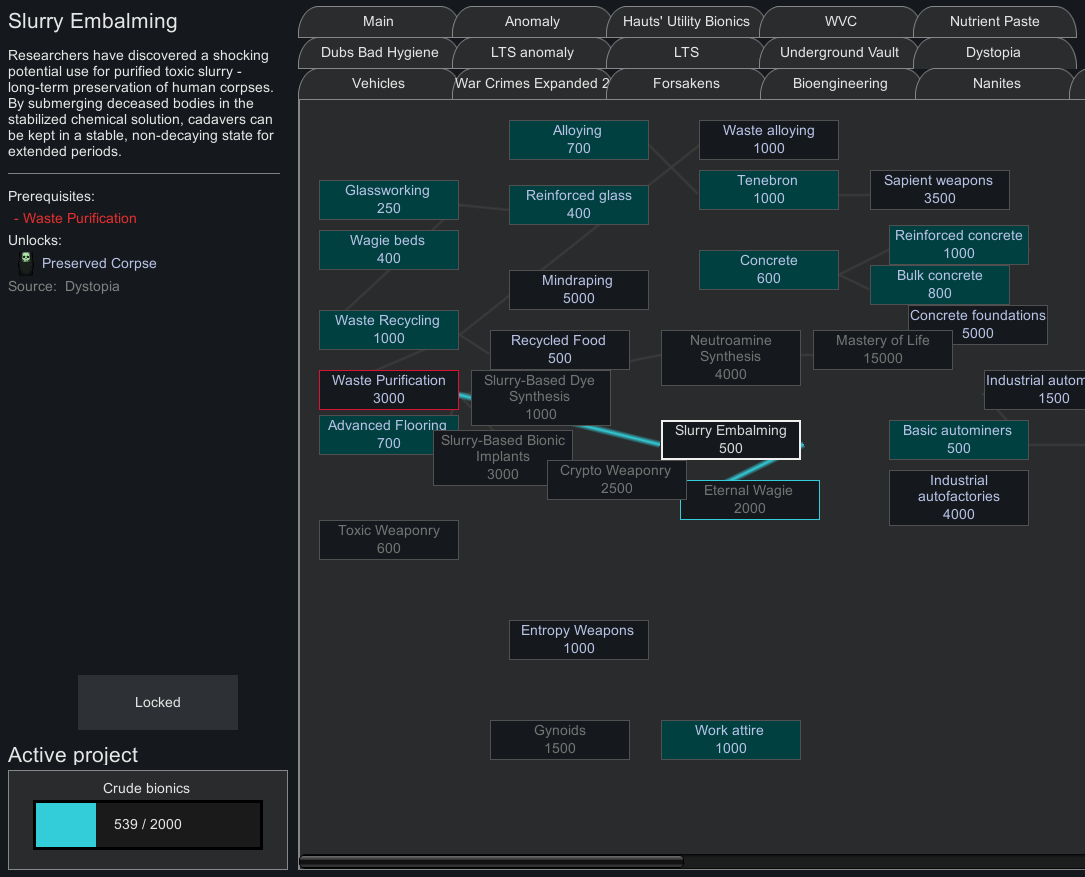Select the Industrial autofactories node
Viewport: 1085px width, 877px height.
(958, 498)
